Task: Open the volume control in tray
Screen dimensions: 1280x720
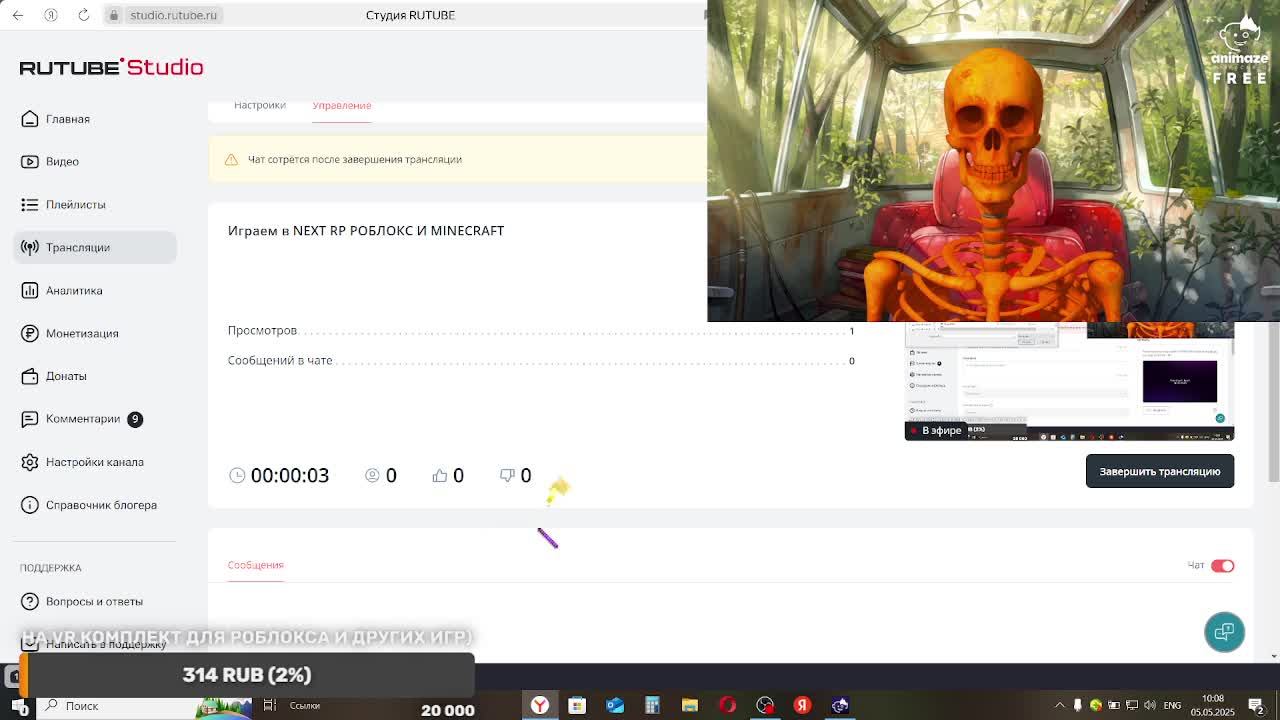Action: [x=1150, y=706]
